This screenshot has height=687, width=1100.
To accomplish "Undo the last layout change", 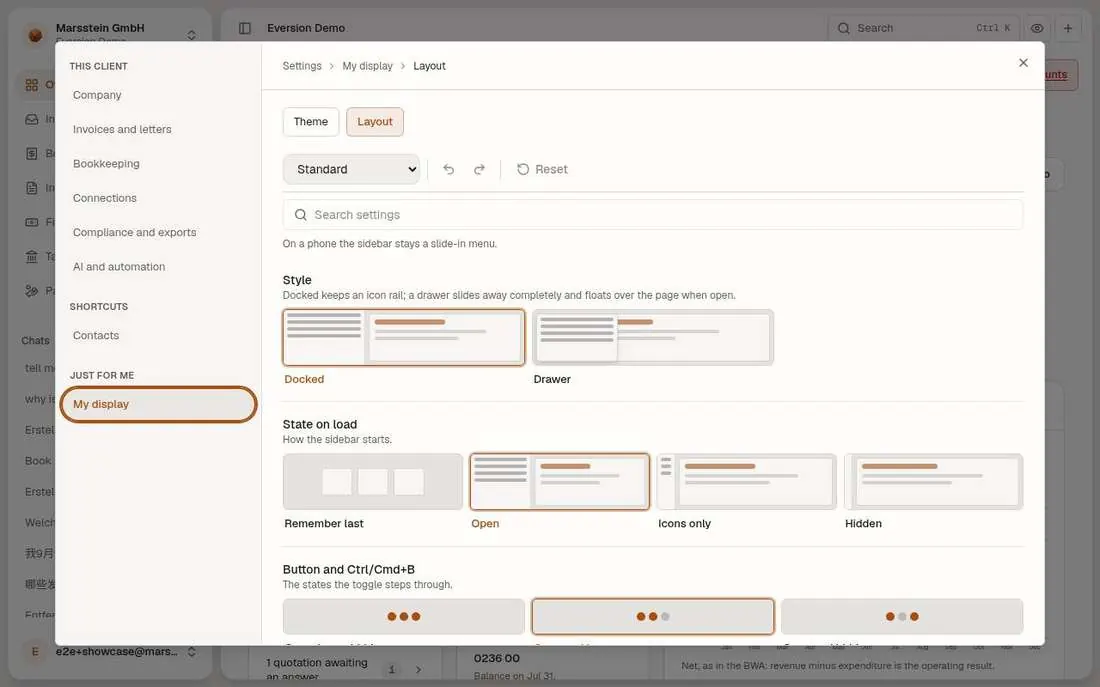I will tap(448, 169).
